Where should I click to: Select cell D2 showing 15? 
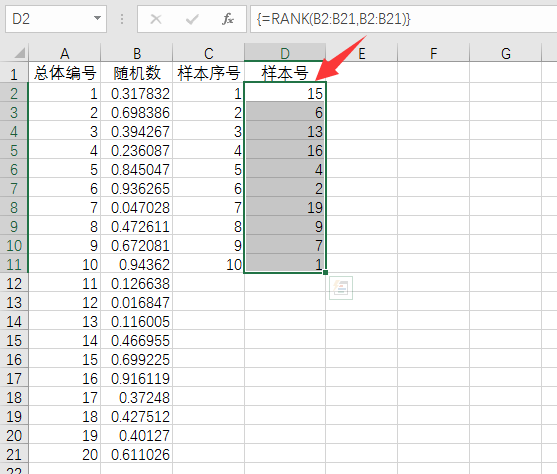tap(285, 93)
